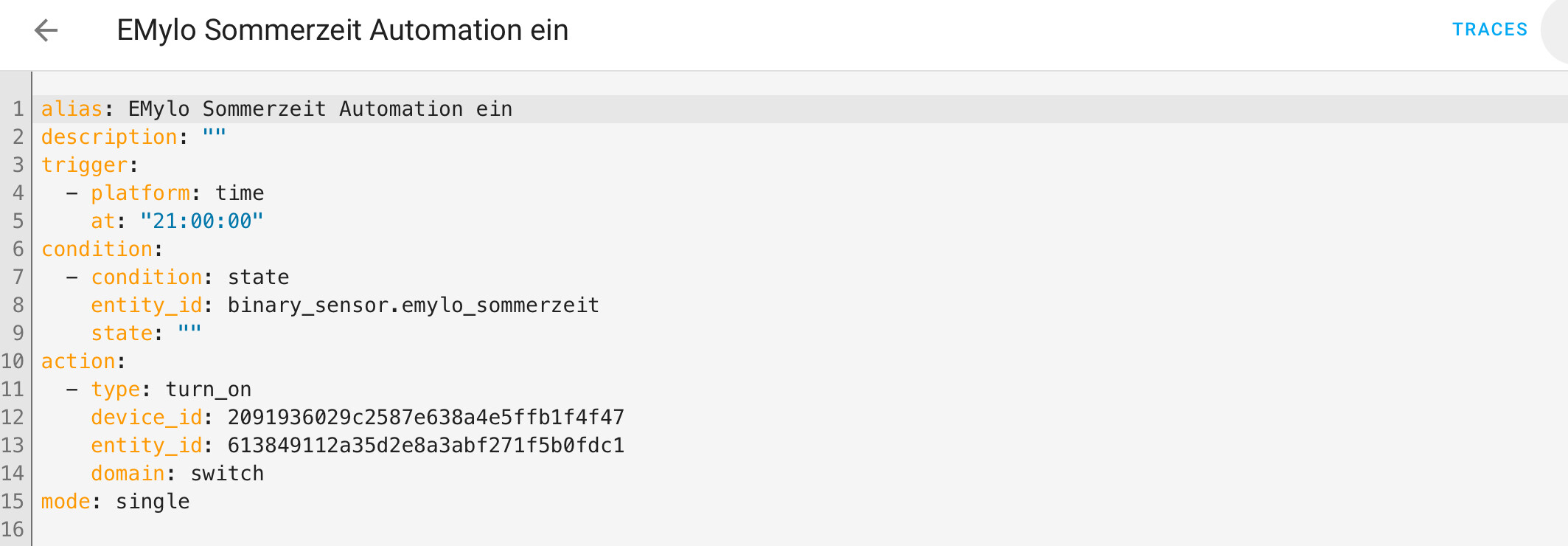
Task: Click the empty state value quotes on line 9
Action: coord(189,333)
